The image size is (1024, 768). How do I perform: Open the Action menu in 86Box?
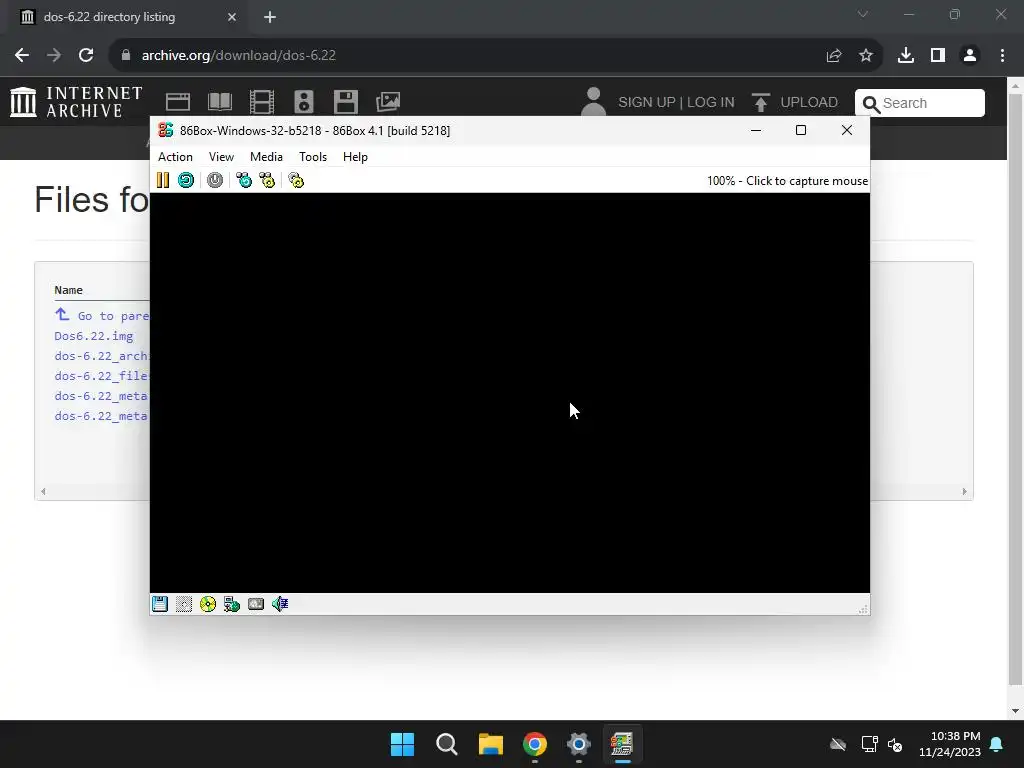pyautogui.click(x=175, y=157)
